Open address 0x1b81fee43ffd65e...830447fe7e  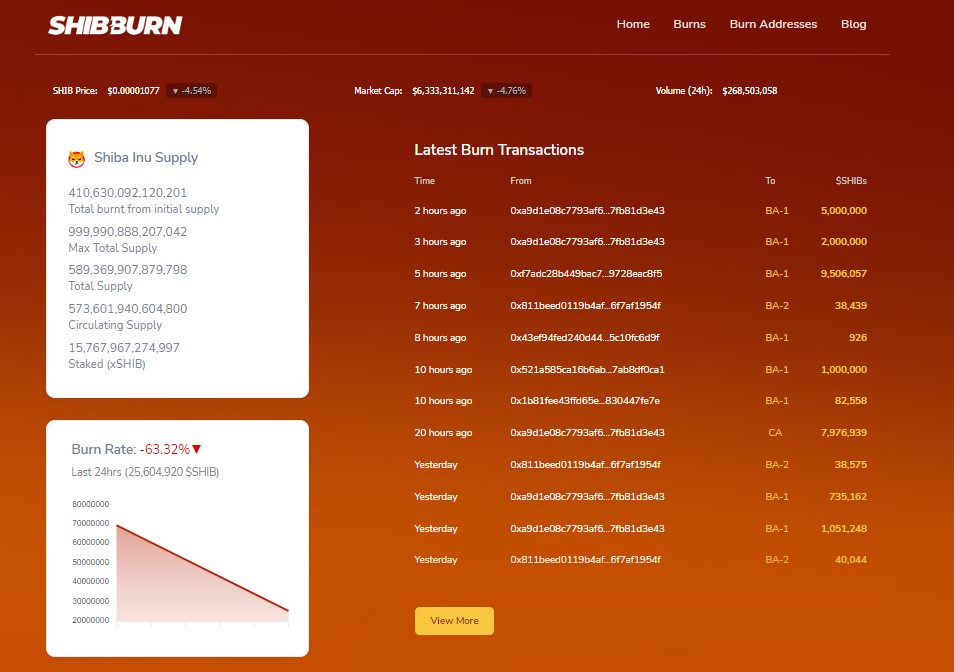(585, 401)
